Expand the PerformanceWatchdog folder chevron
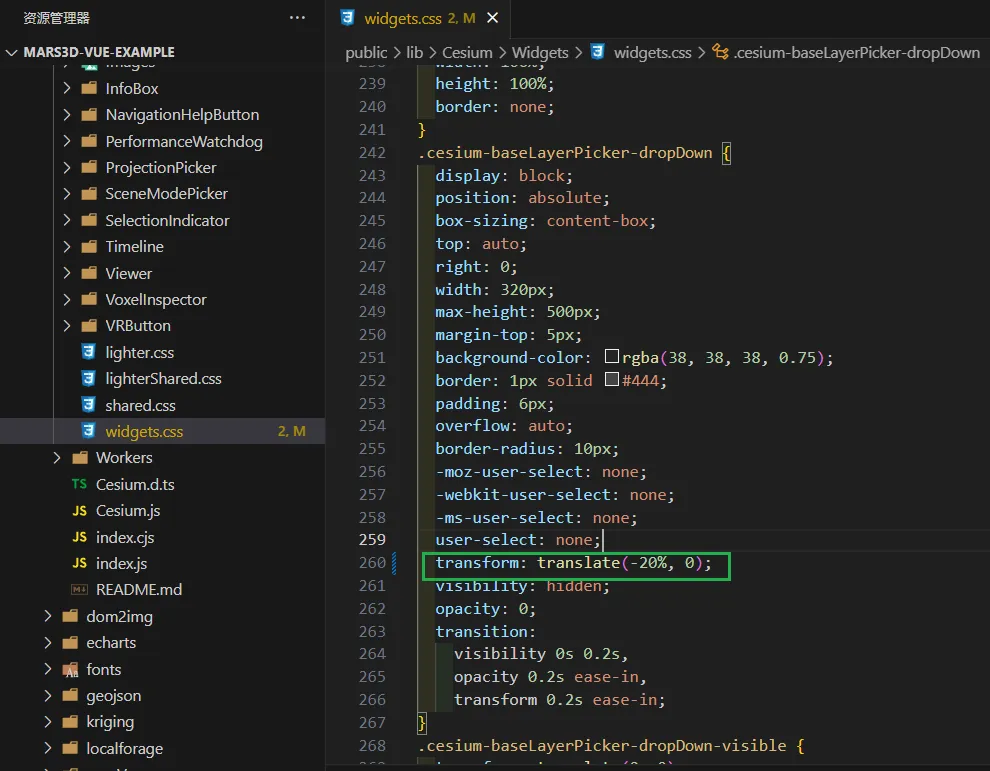Image resolution: width=990 pixels, height=771 pixels. [67, 141]
